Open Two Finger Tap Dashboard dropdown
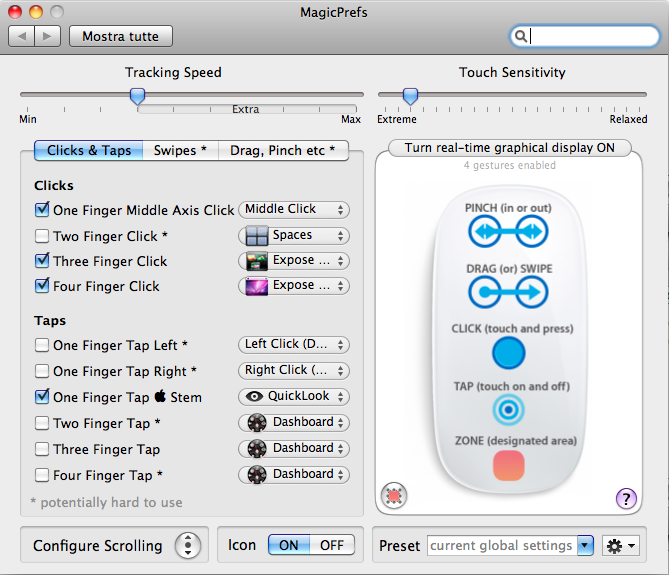 click(294, 423)
